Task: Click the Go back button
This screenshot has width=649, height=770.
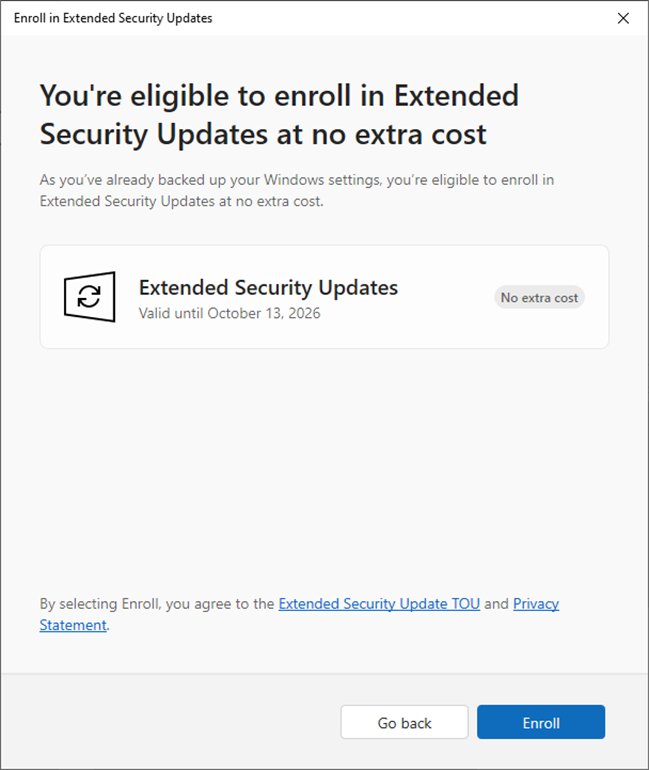Action: (x=404, y=723)
